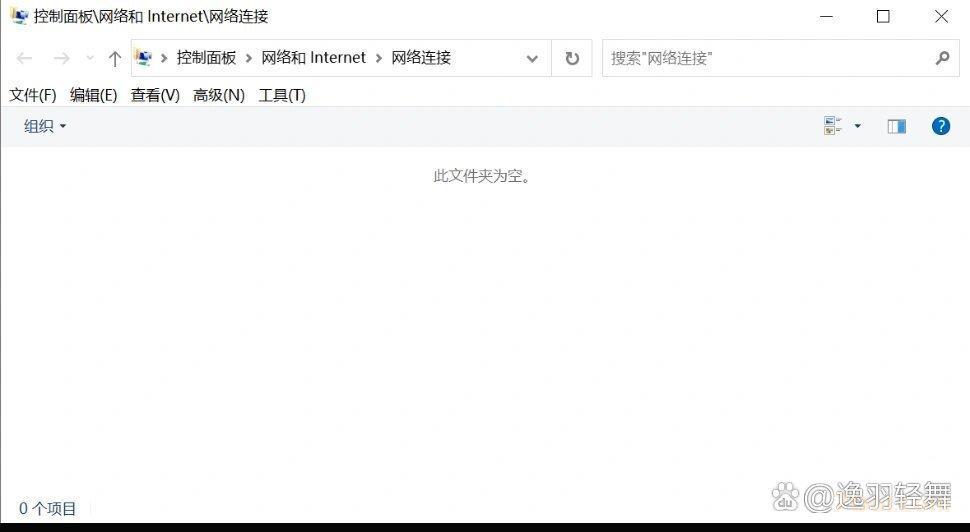Click the forward navigation arrow
The image size is (970, 532).
pos(61,58)
